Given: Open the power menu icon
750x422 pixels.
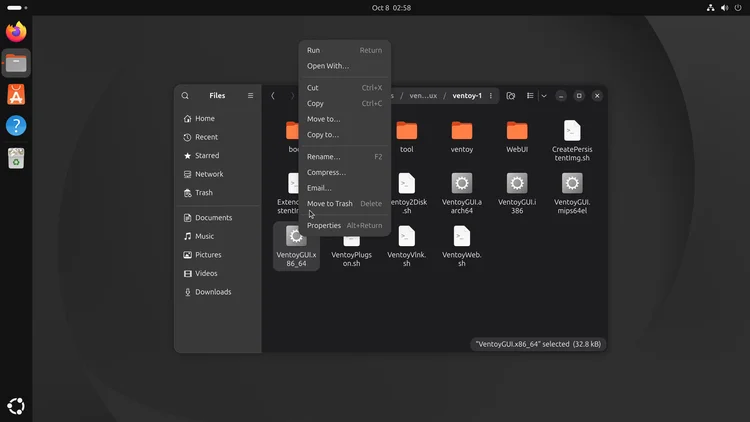Looking at the screenshot, I should 738,8.
